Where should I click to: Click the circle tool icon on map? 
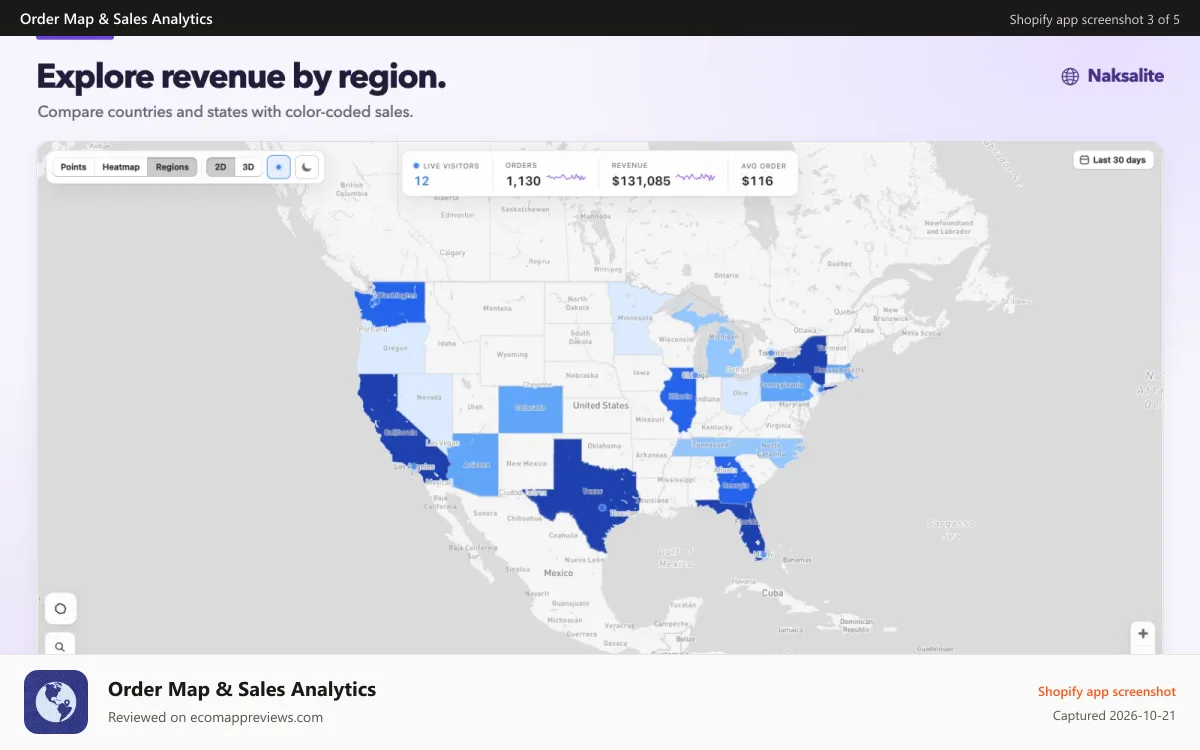pos(60,608)
